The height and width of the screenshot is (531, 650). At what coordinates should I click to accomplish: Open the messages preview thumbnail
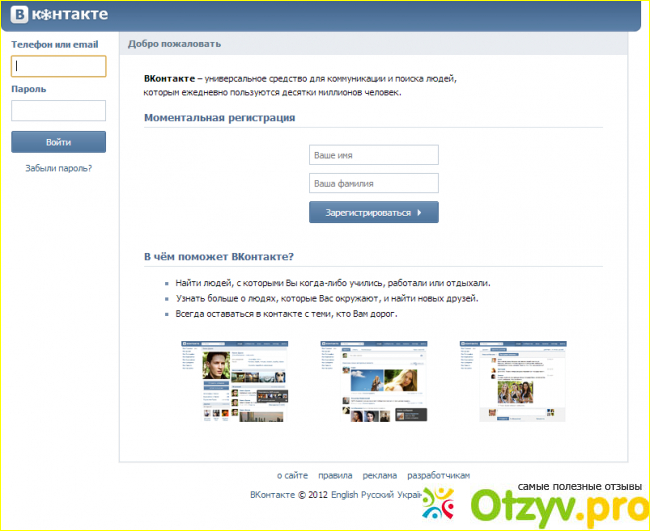tap(513, 381)
